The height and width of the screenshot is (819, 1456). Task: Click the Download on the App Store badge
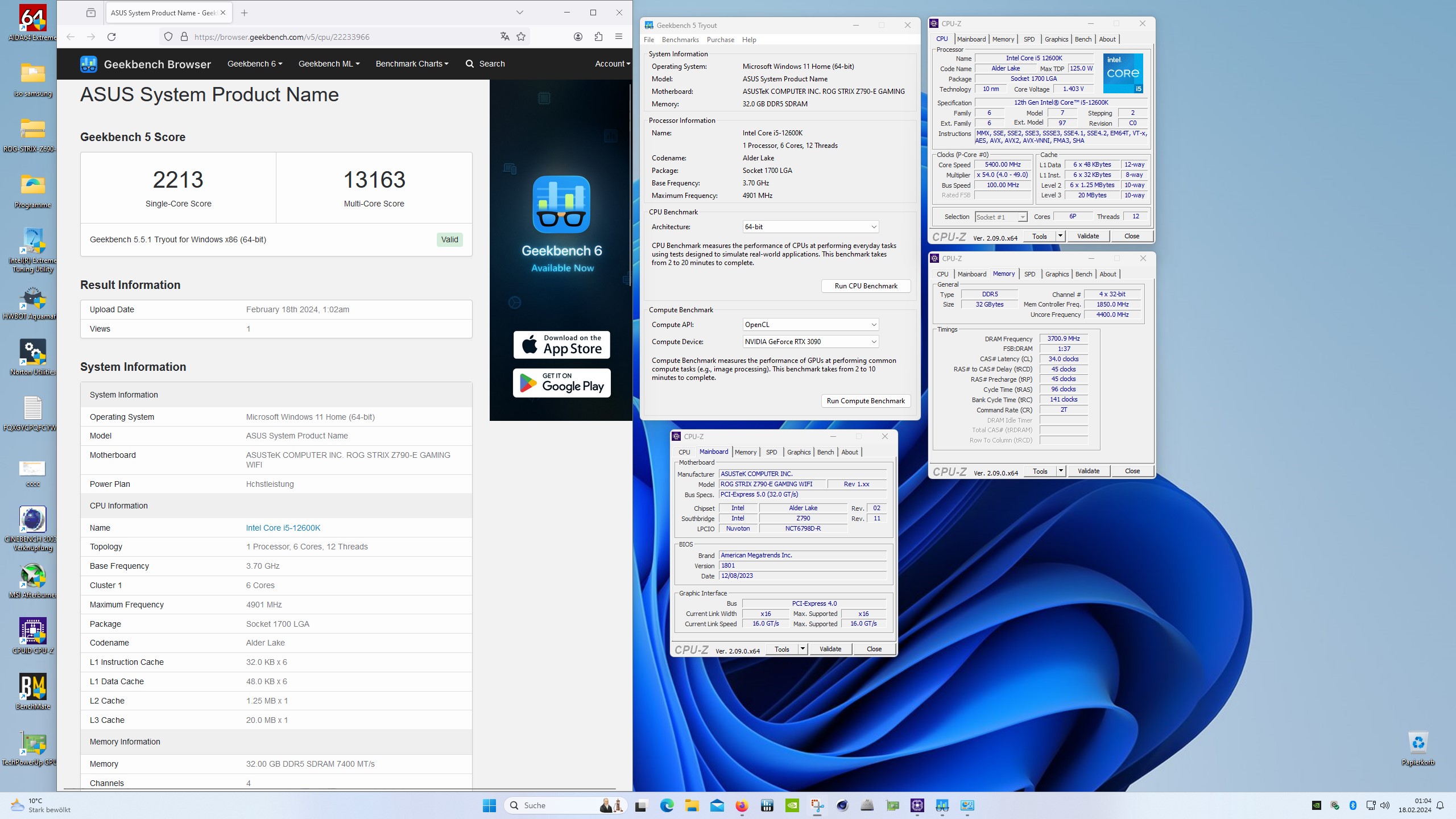click(x=561, y=345)
